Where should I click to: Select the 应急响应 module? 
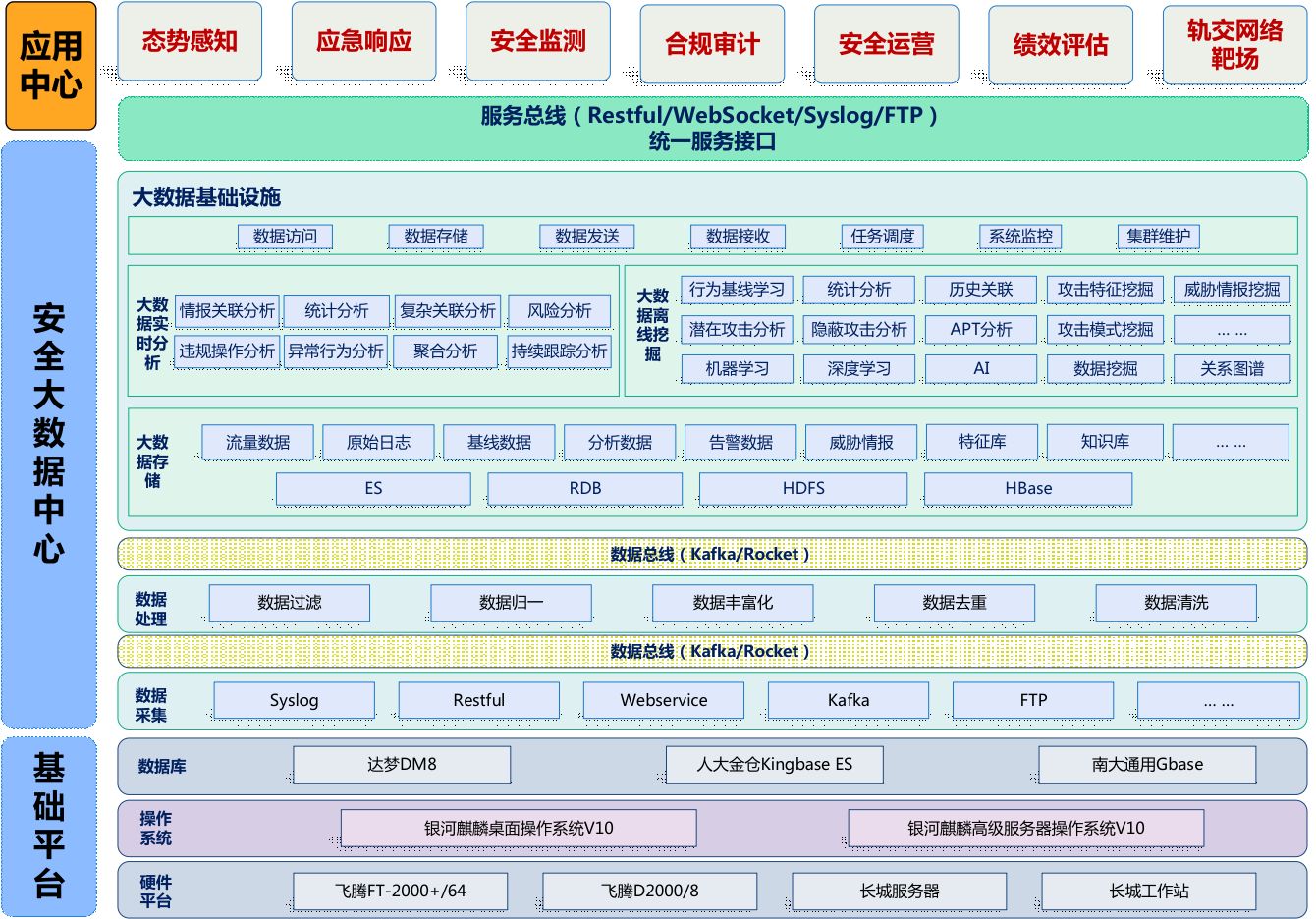(363, 41)
